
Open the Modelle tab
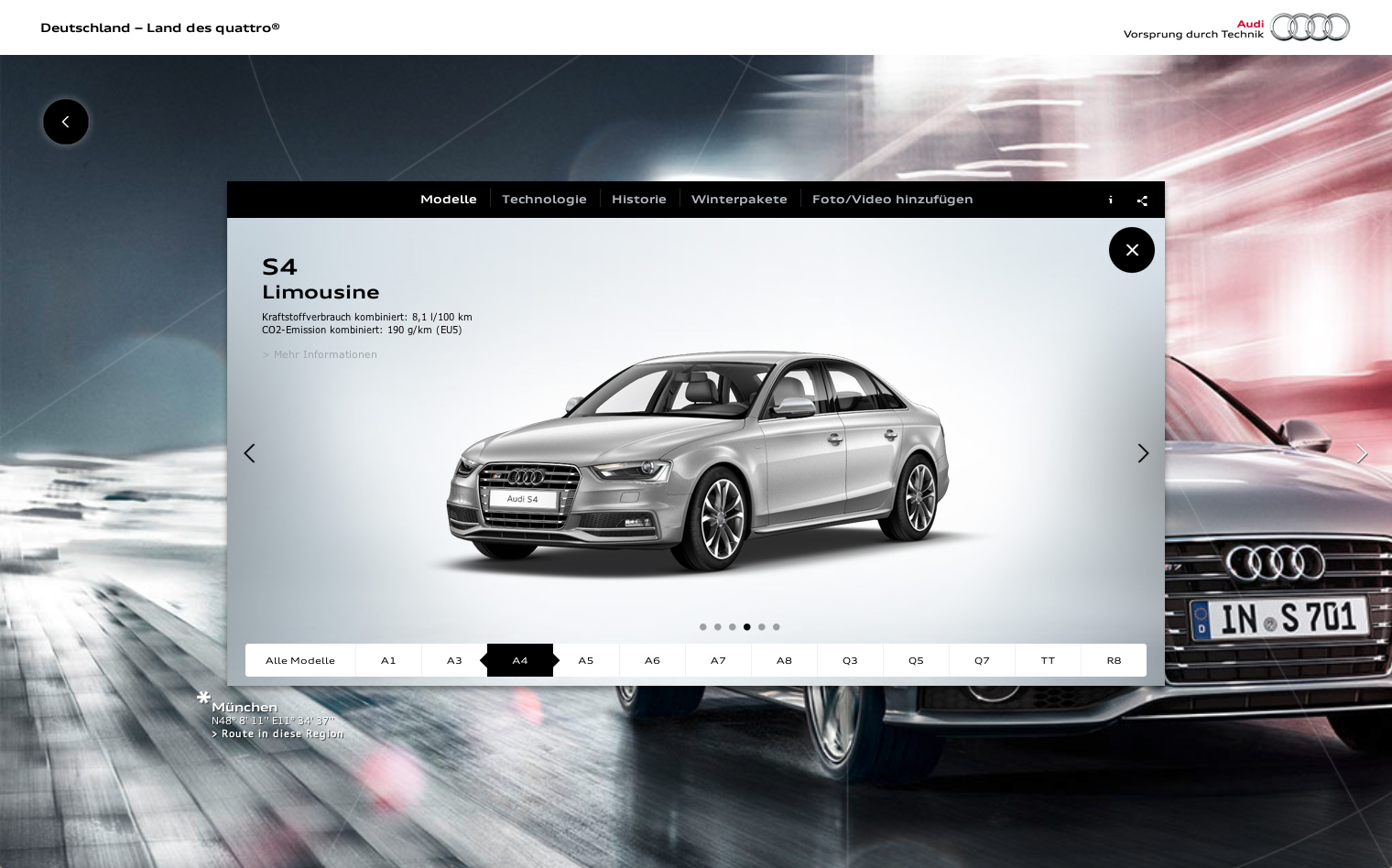click(449, 200)
